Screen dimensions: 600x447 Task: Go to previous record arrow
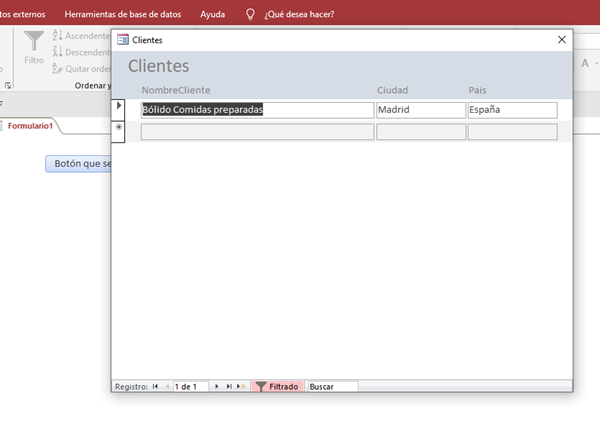pyautogui.click(x=167, y=386)
